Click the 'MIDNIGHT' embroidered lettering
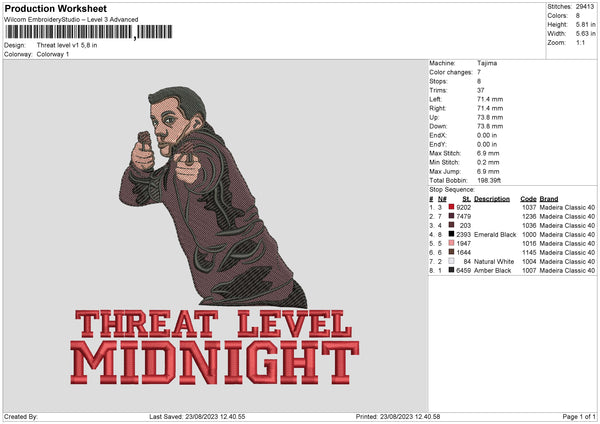The height and width of the screenshot is (424, 600). coord(214,362)
